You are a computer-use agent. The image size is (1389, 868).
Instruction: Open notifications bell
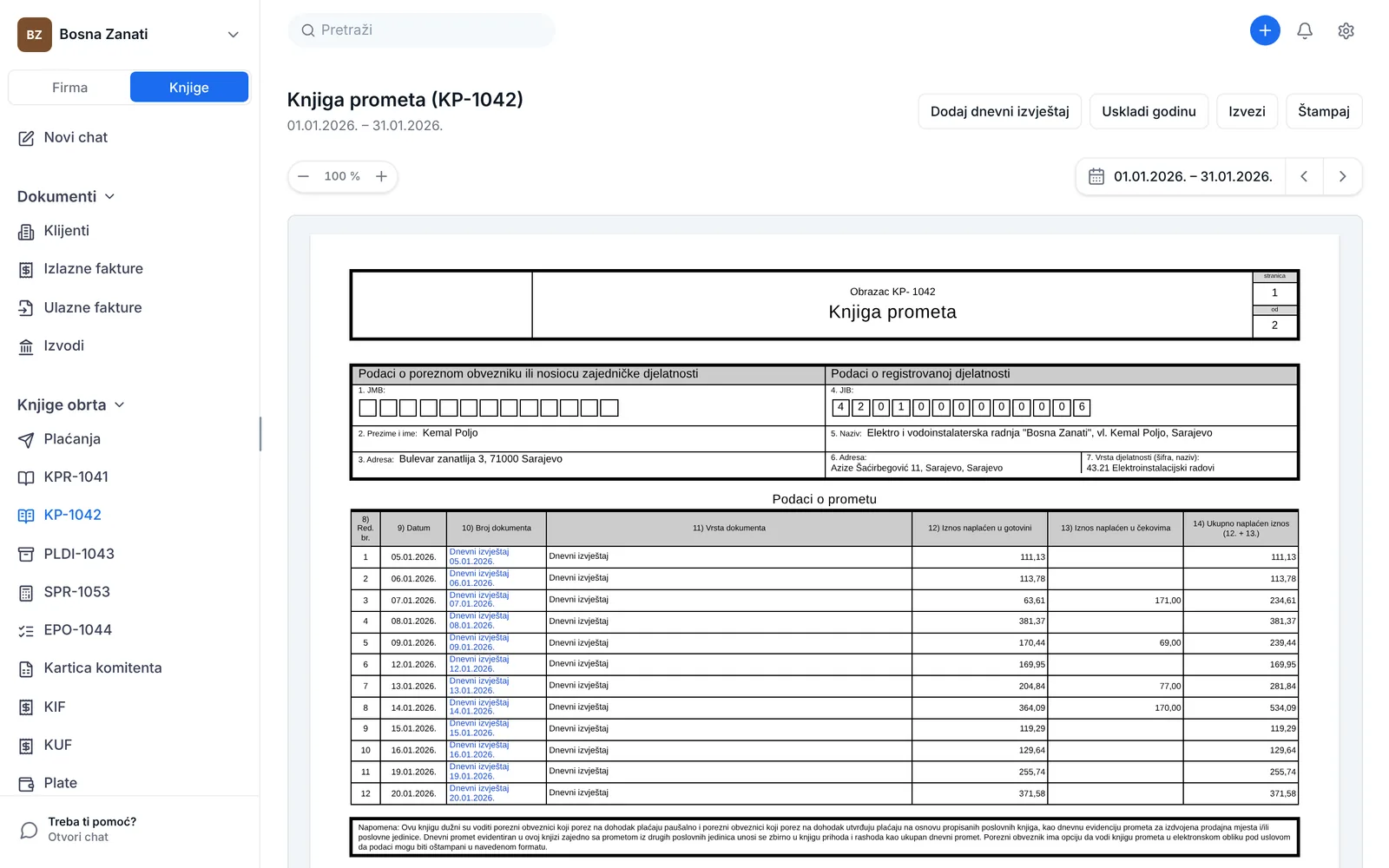coord(1305,30)
